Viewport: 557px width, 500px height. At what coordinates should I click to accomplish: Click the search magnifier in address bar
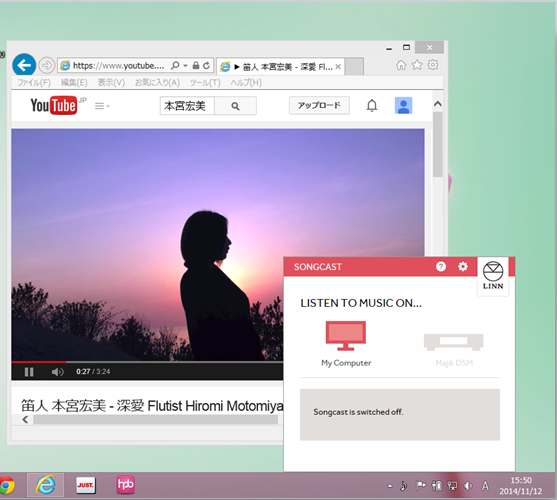[175, 65]
